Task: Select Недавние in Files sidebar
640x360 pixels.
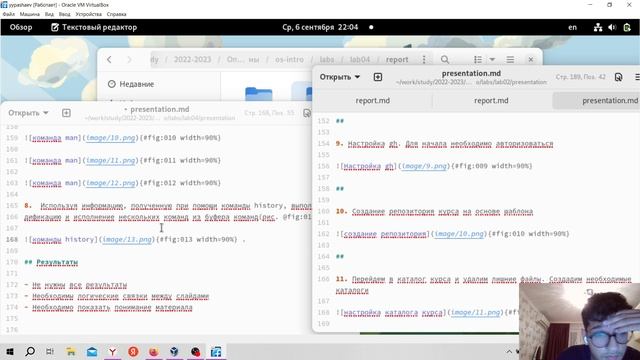Action: [131, 84]
